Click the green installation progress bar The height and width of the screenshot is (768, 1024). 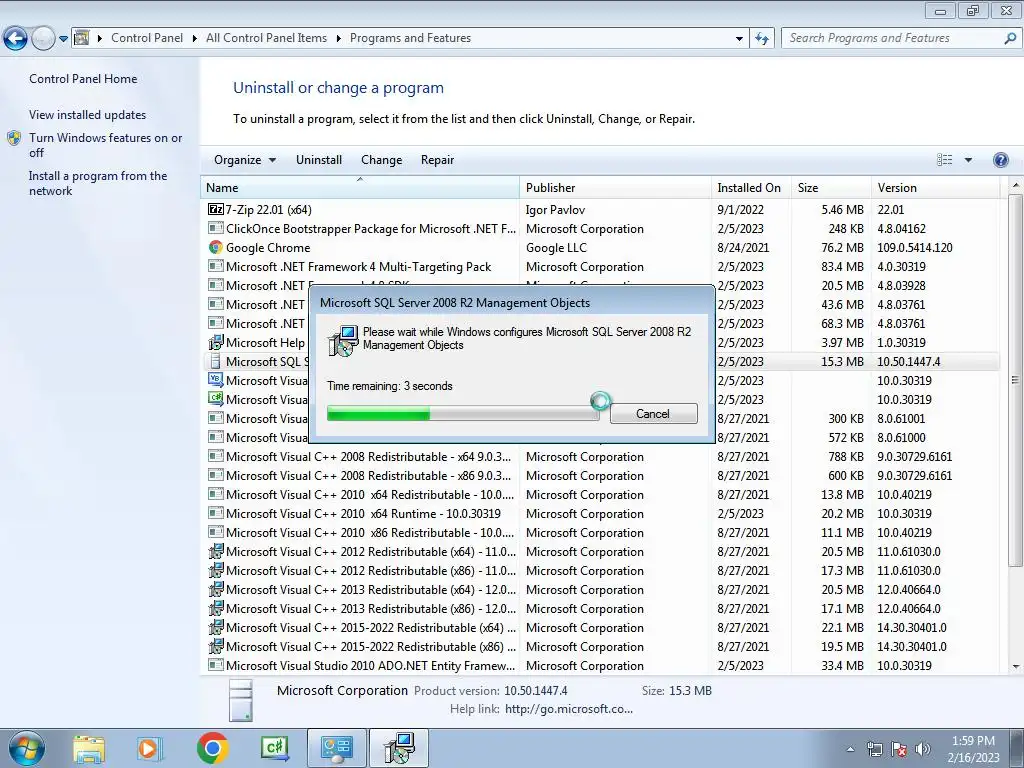463,413
